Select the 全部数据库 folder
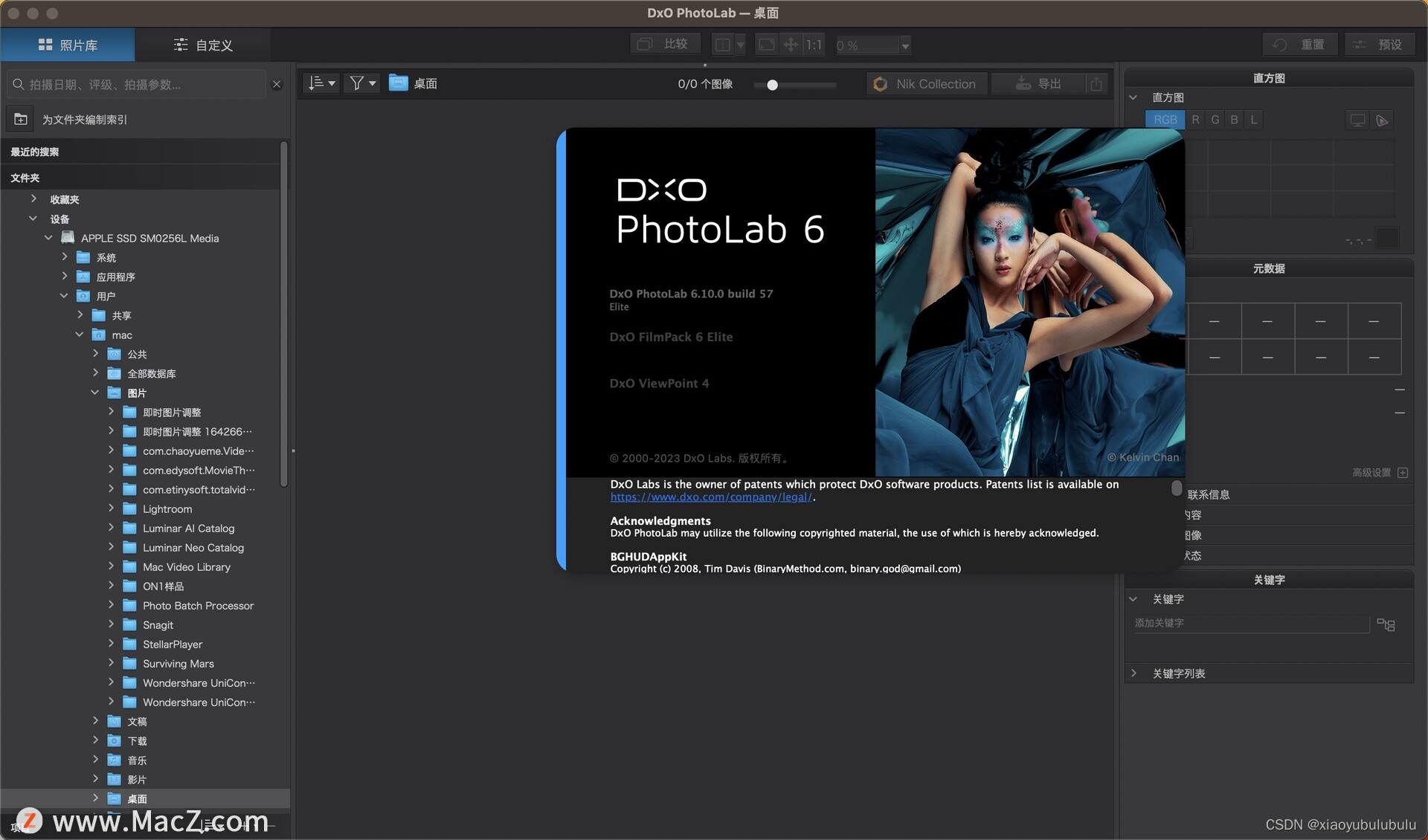 (151, 373)
